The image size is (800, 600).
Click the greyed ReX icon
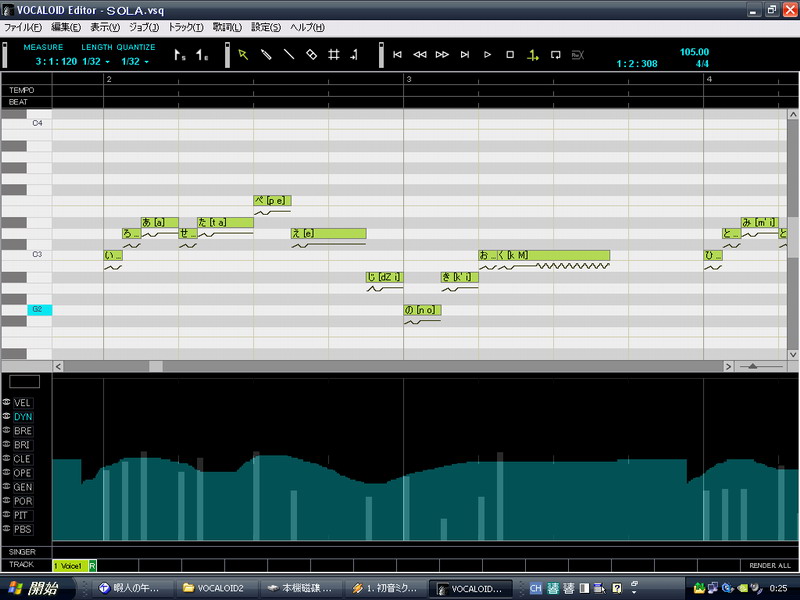[x=578, y=55]
